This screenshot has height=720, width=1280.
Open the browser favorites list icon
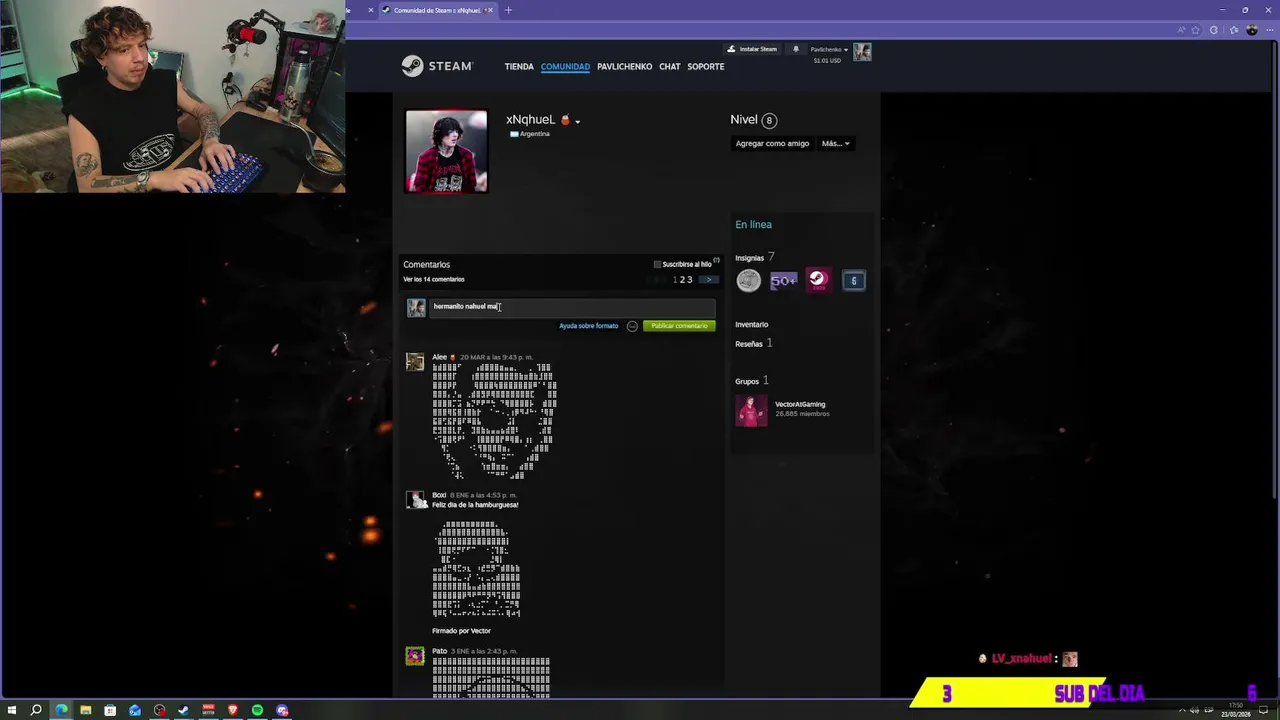coord(1234,30)
